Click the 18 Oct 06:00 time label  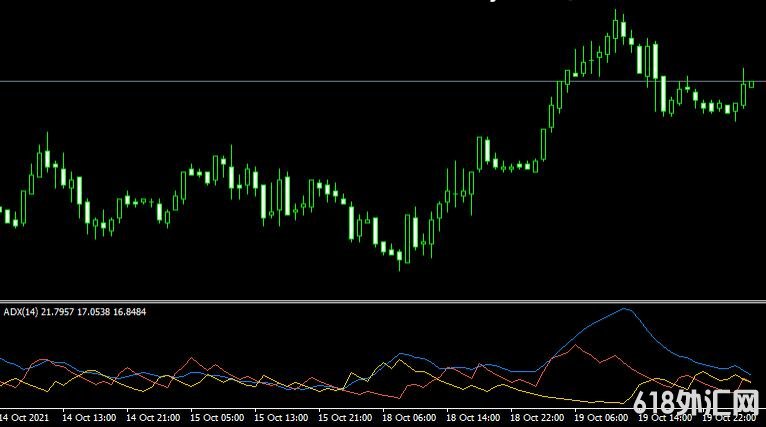[x=409, y=418]
